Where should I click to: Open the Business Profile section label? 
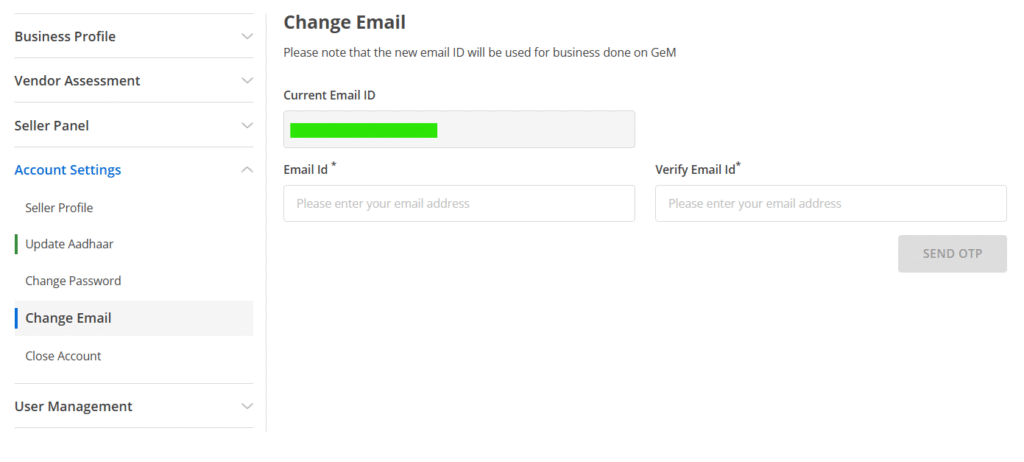pyautogui.click(x=65, y=36)
